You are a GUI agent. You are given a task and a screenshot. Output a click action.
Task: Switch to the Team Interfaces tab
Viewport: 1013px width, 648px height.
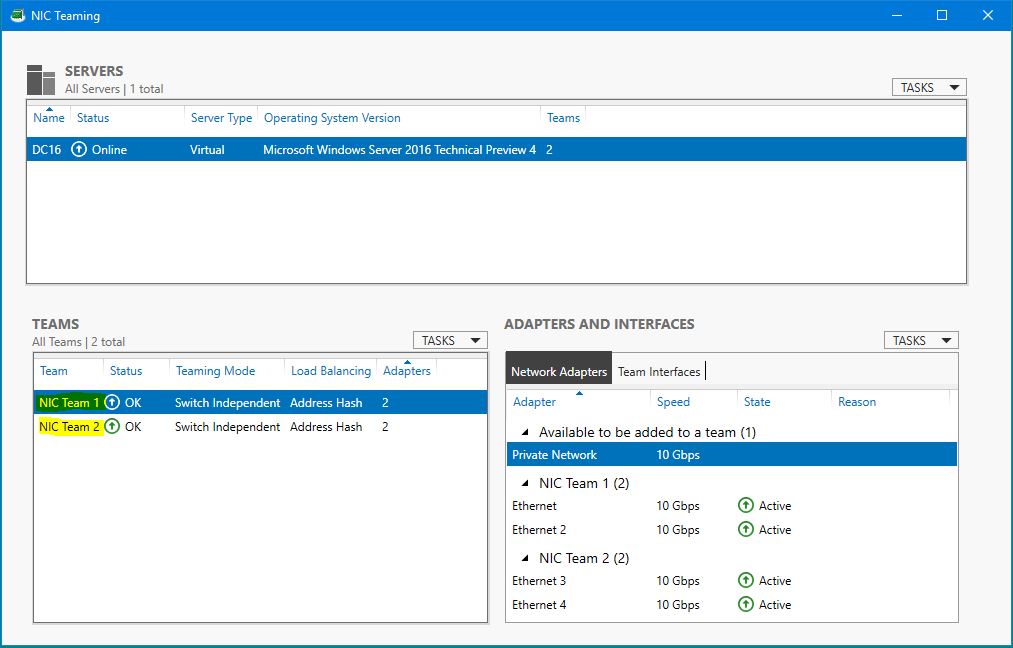(659, 371)
